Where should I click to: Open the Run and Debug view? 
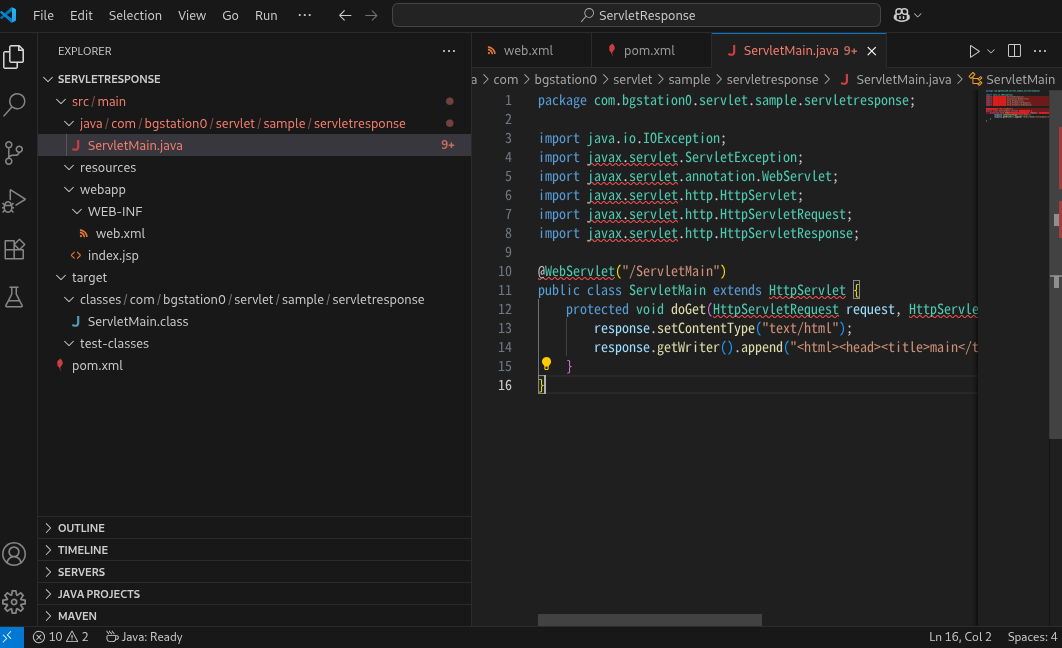(14, 200)
